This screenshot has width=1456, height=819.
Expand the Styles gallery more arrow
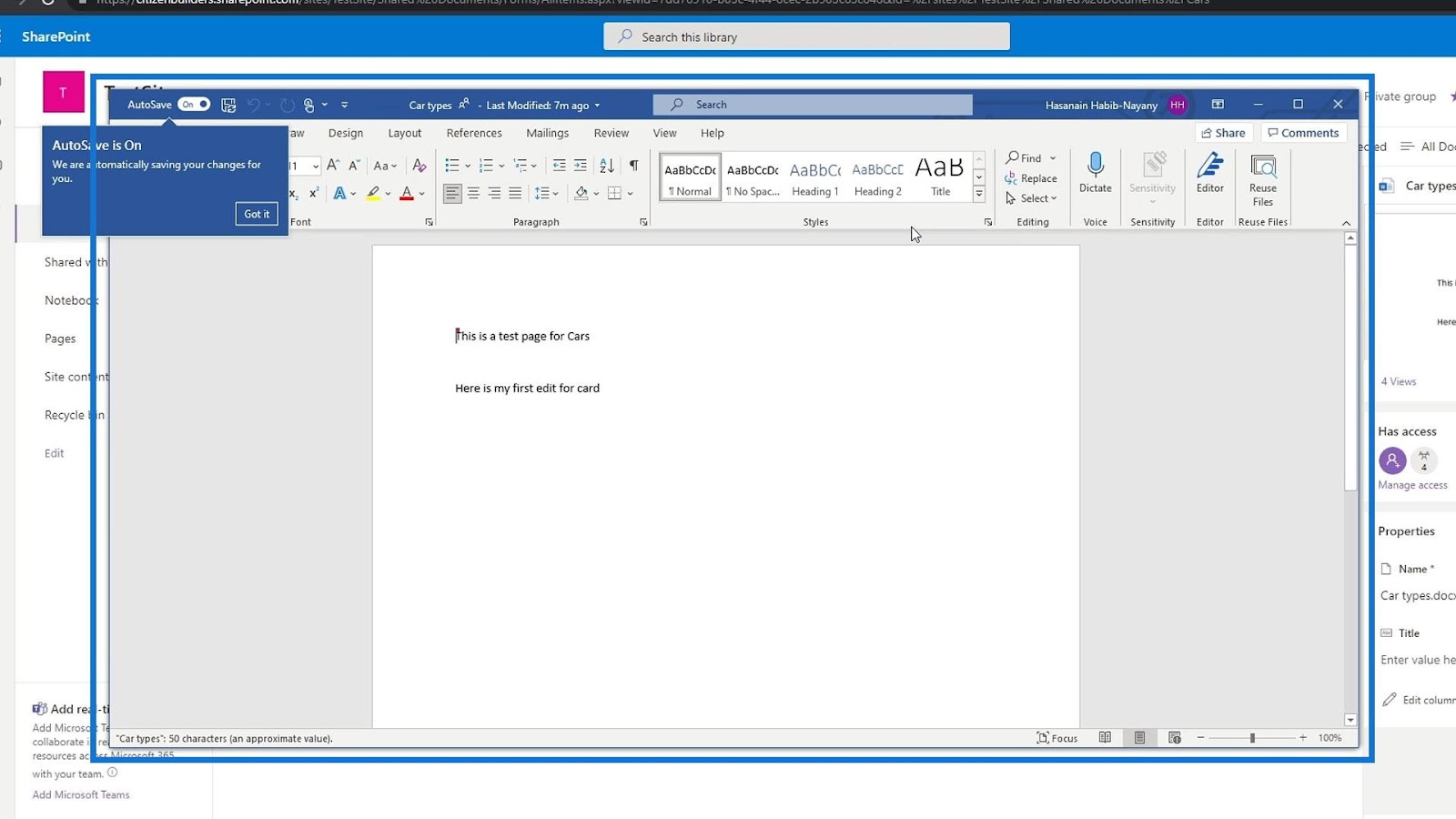(x=979, y=195)
